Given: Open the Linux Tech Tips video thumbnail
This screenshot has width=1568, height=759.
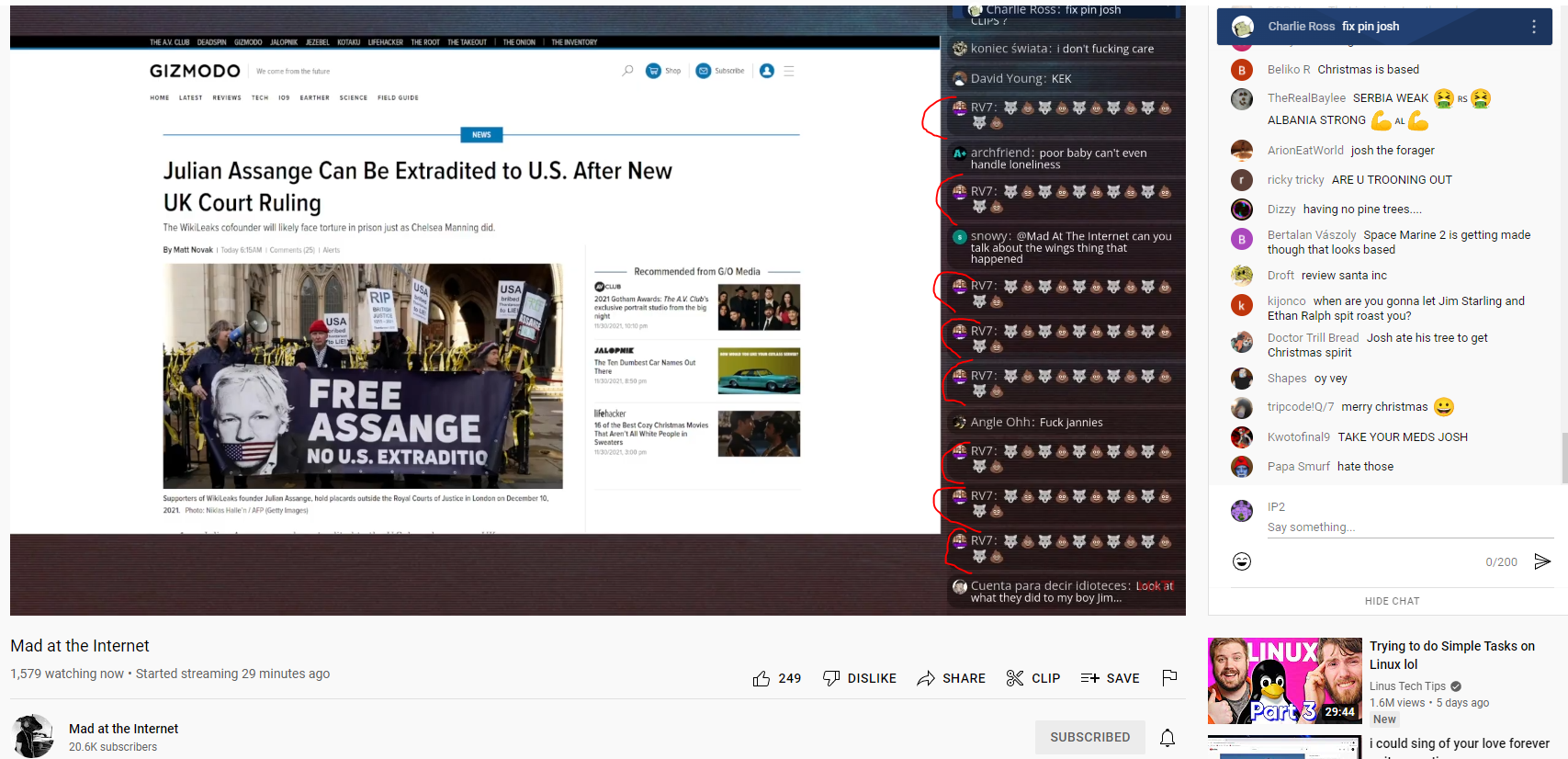Looking at the screenshot, I should [1284, 681].
